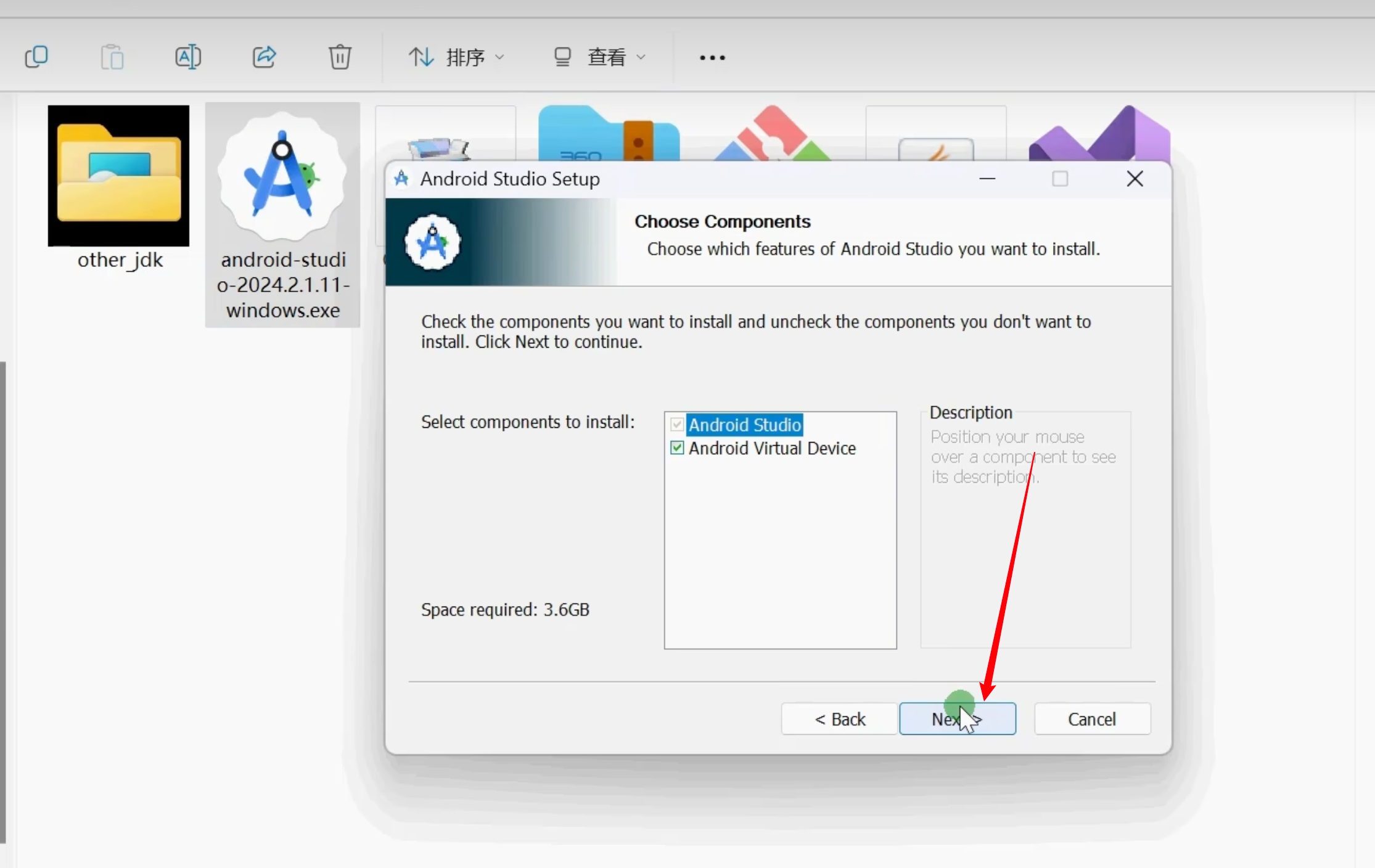The height and width of the screenshot is (868, 1375).
Task: Minimize the Android Studio Setup window
Action: [x=987, y=179]
